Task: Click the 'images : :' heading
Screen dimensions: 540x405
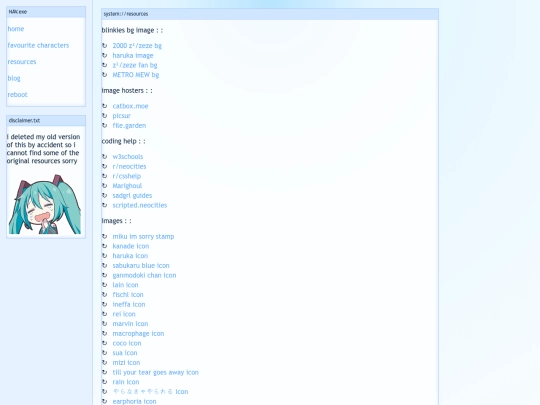Action: pyautogui.click(x=116, y=221)
